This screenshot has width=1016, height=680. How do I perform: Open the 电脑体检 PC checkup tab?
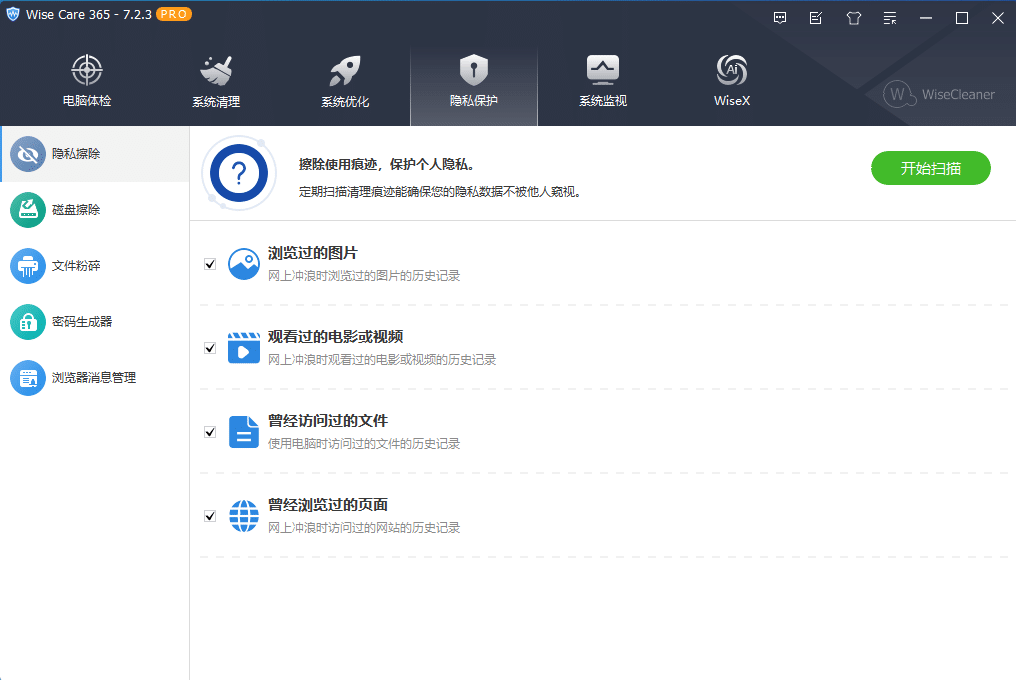[x=87, y=82]
